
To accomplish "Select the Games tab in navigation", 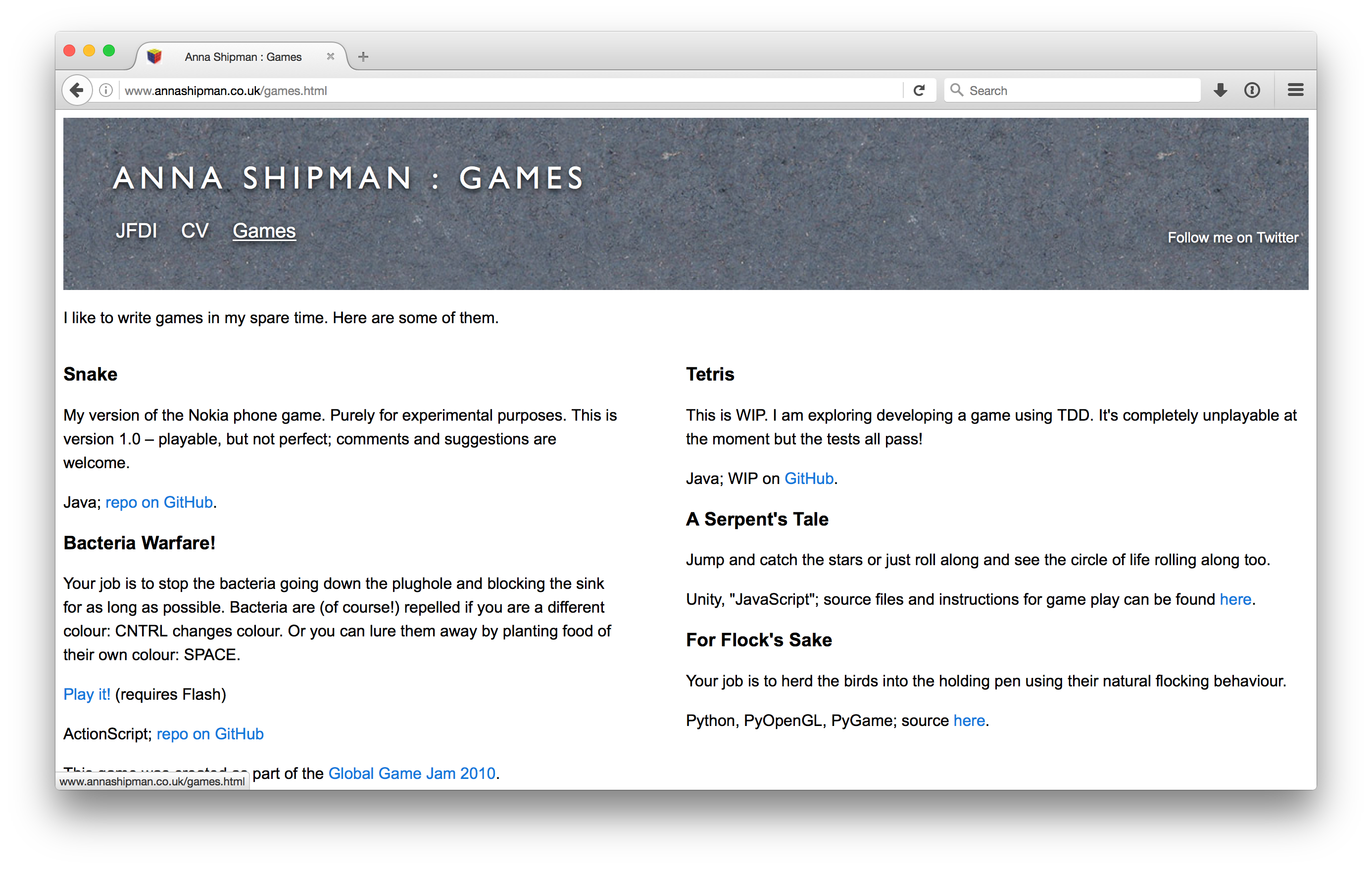I will 263,231.
